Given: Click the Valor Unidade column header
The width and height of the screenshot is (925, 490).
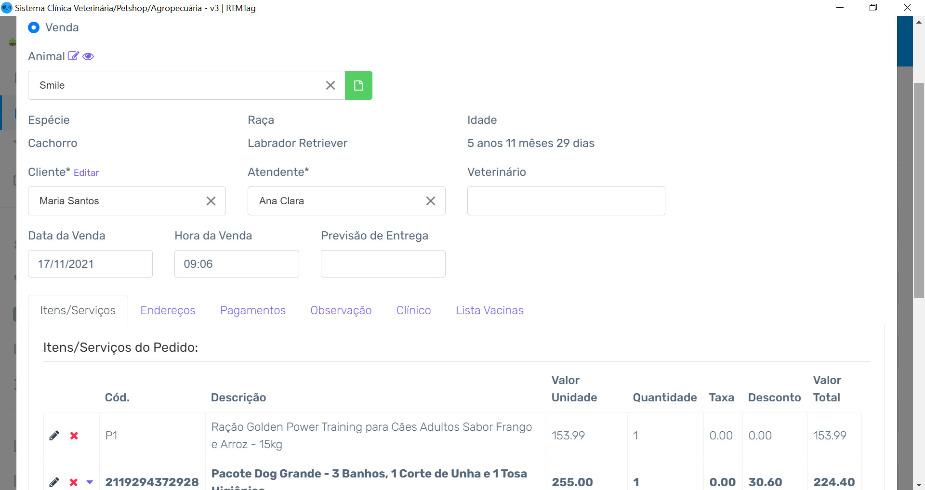Looking at the screenshot, I should coord(574,389).
